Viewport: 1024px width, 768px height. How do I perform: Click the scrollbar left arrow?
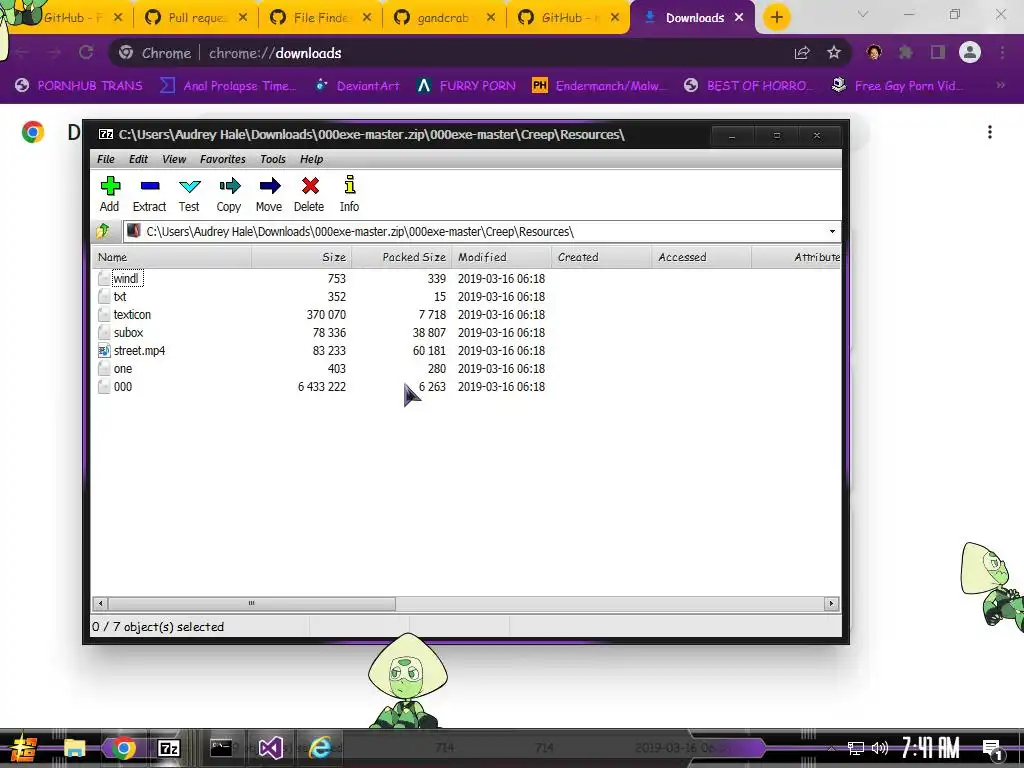[x=100, y=603]
